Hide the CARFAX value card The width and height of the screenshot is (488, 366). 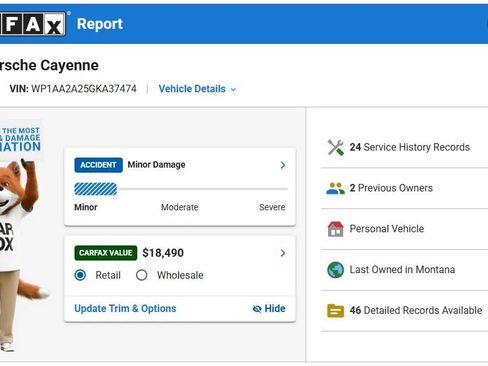pyautogui.click(x=269, y=309)
